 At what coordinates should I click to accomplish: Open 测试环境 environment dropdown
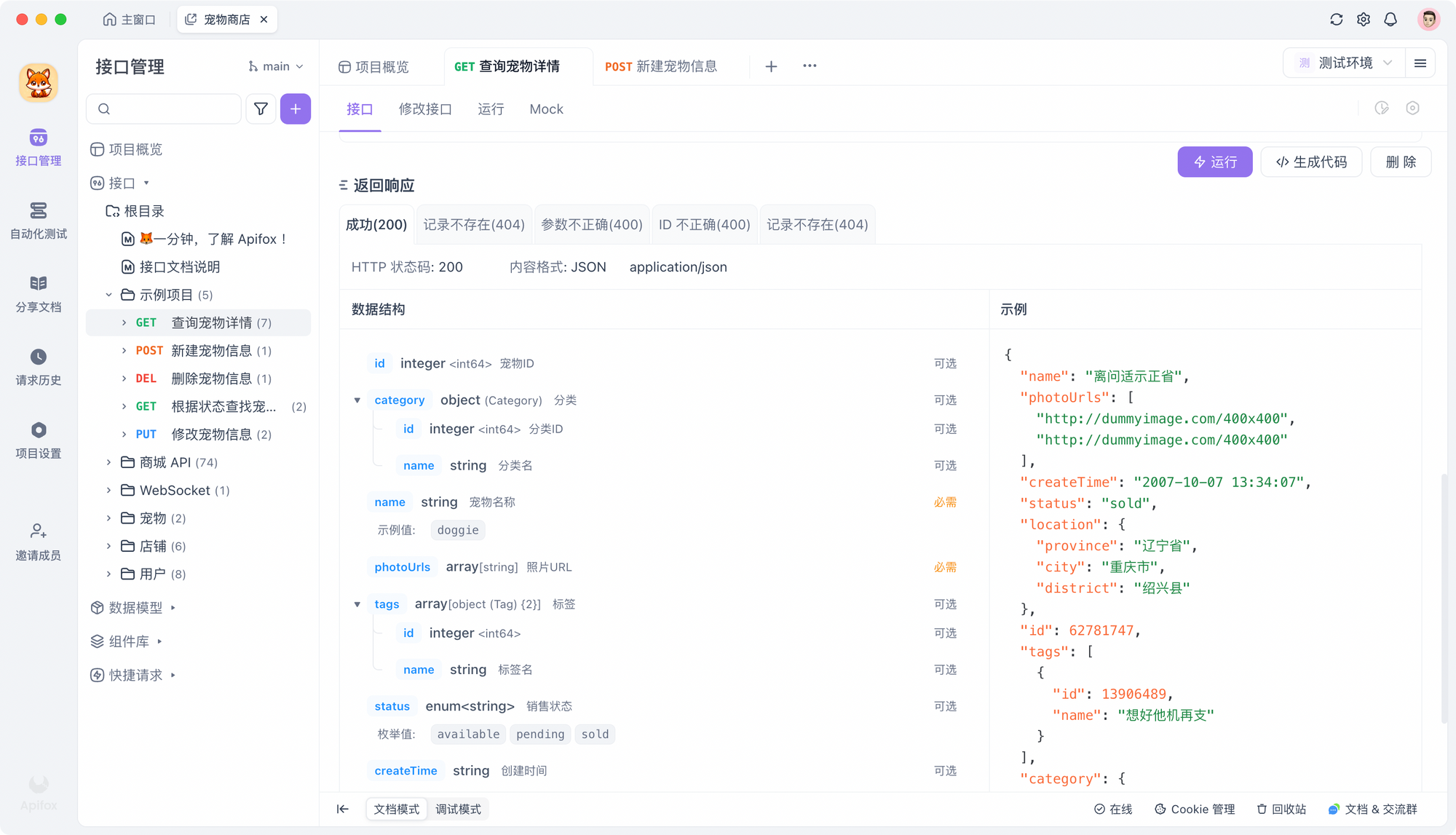pos(1345,63)
